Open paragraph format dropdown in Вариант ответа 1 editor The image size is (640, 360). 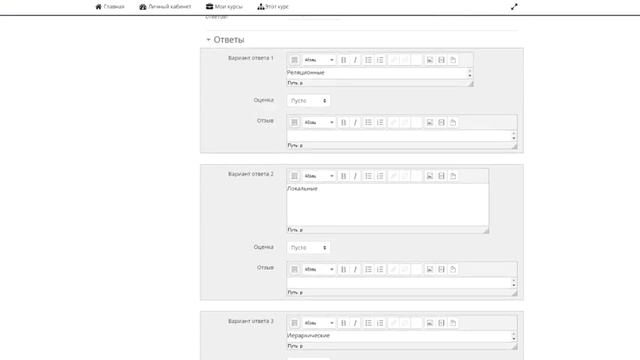pyautogui.click(x=319, y=60)
